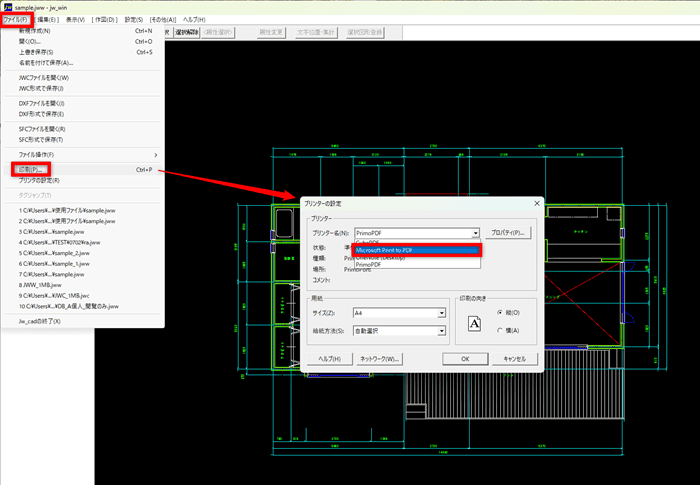
Task: Open the 編集(E) menu
Action: pos(46,20)
